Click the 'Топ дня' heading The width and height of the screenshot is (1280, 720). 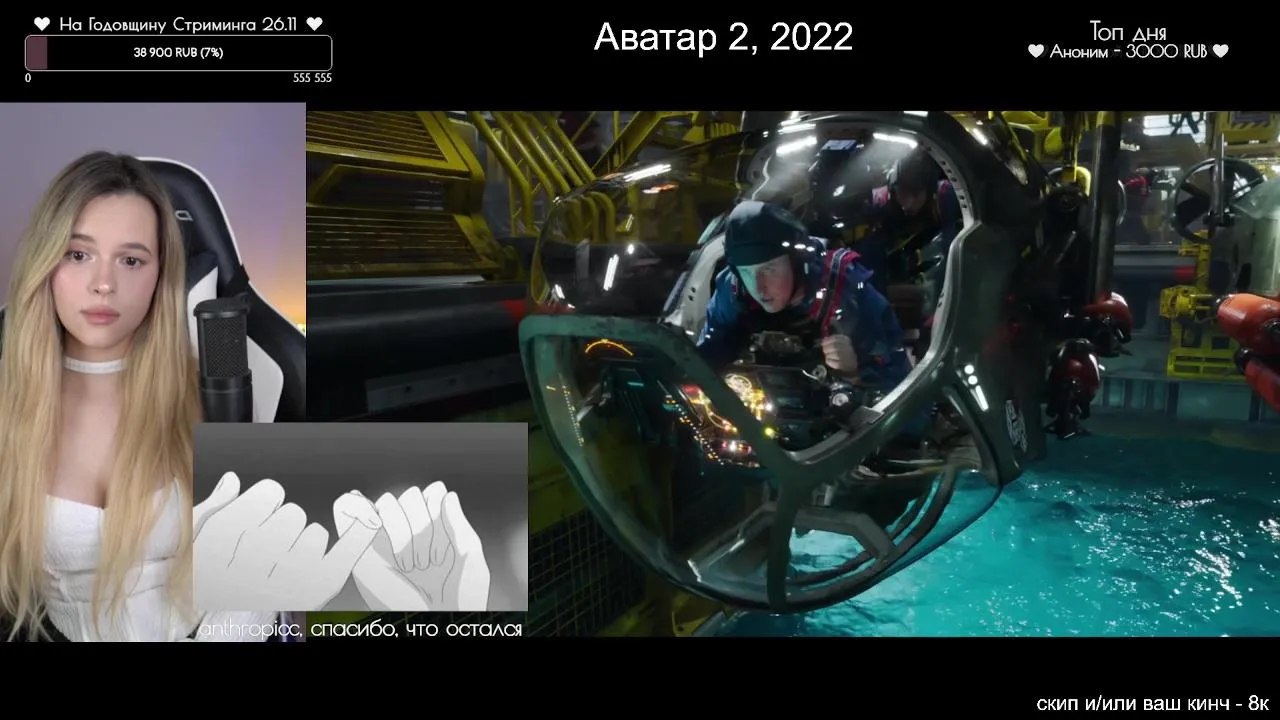[x=1128, y=32]
